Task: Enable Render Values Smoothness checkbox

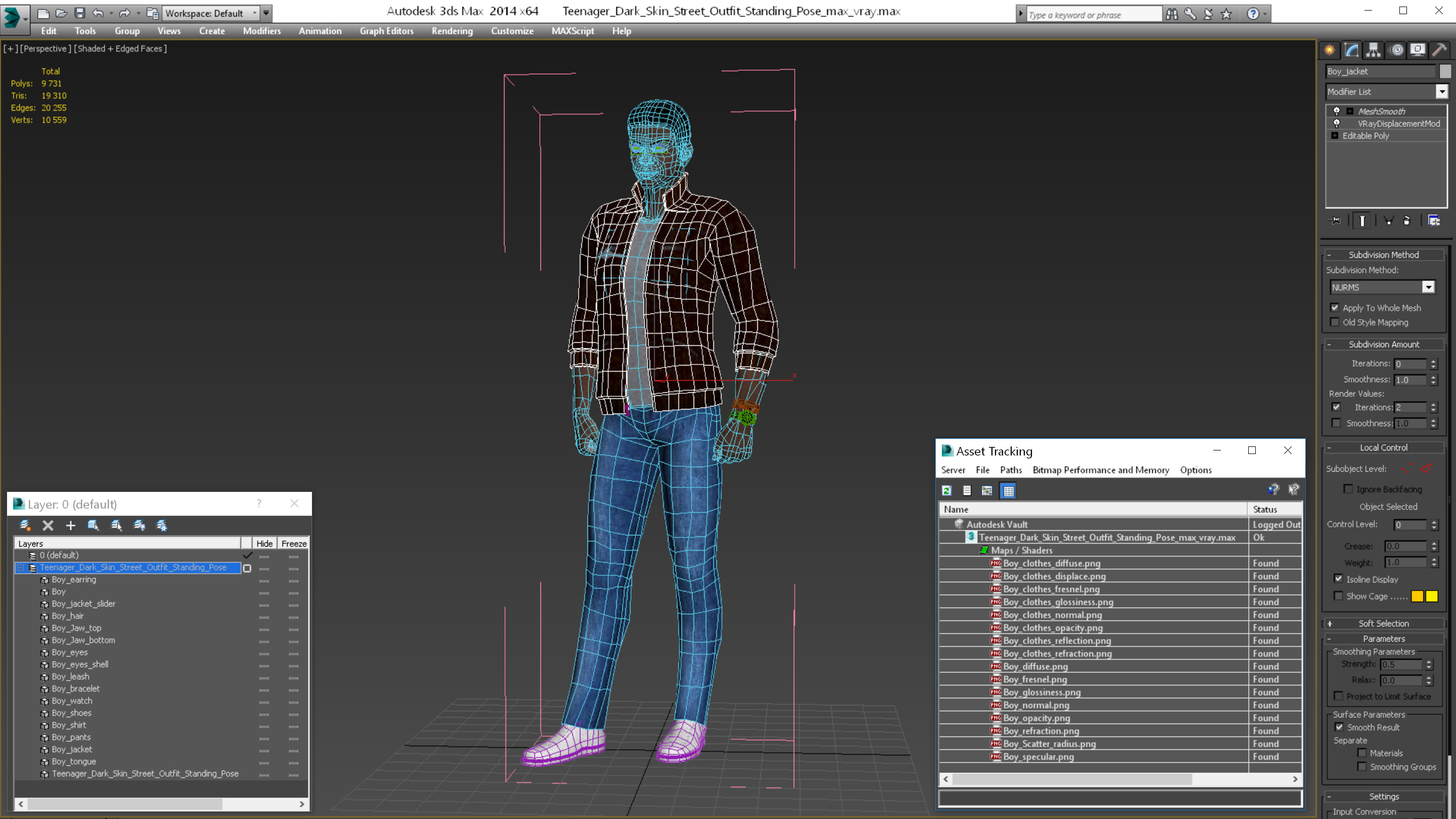Action: 1336,423
